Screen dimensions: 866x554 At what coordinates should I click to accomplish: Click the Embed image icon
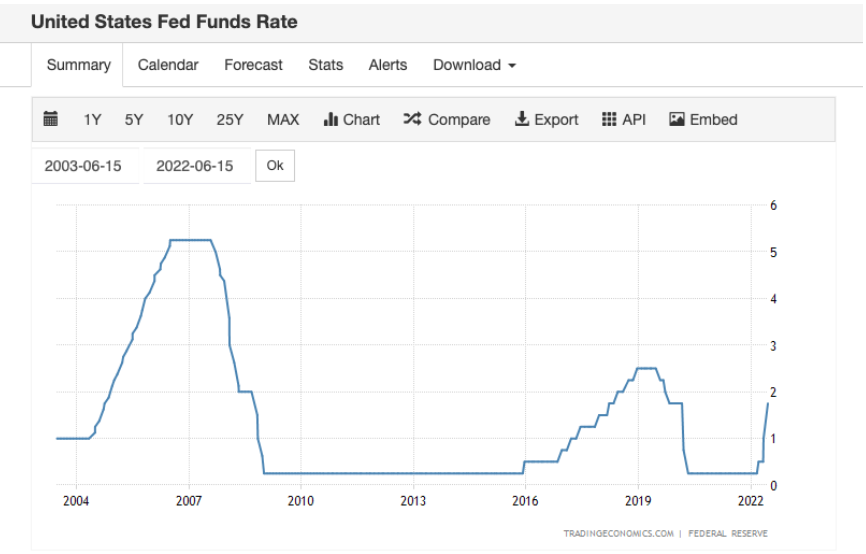pyautogui.click(x=677, y=119)
